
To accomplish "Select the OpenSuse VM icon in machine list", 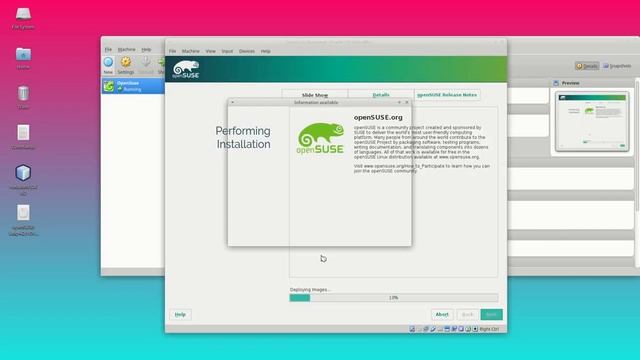I will tap(109, 86).
